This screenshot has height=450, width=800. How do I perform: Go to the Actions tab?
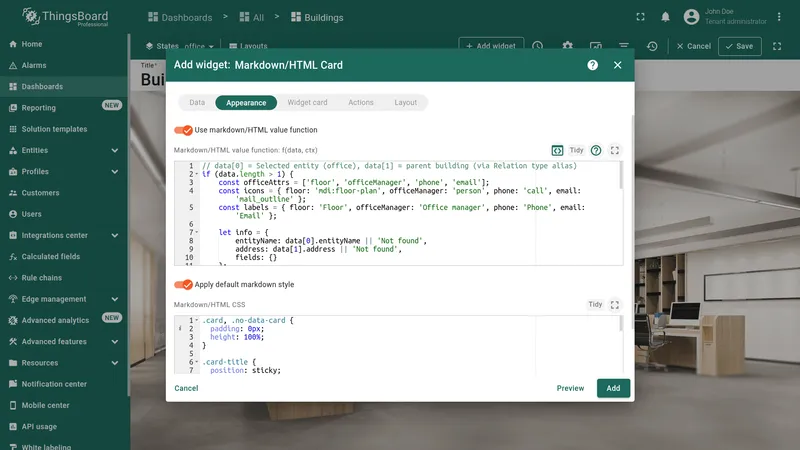(x=361, y=103)
